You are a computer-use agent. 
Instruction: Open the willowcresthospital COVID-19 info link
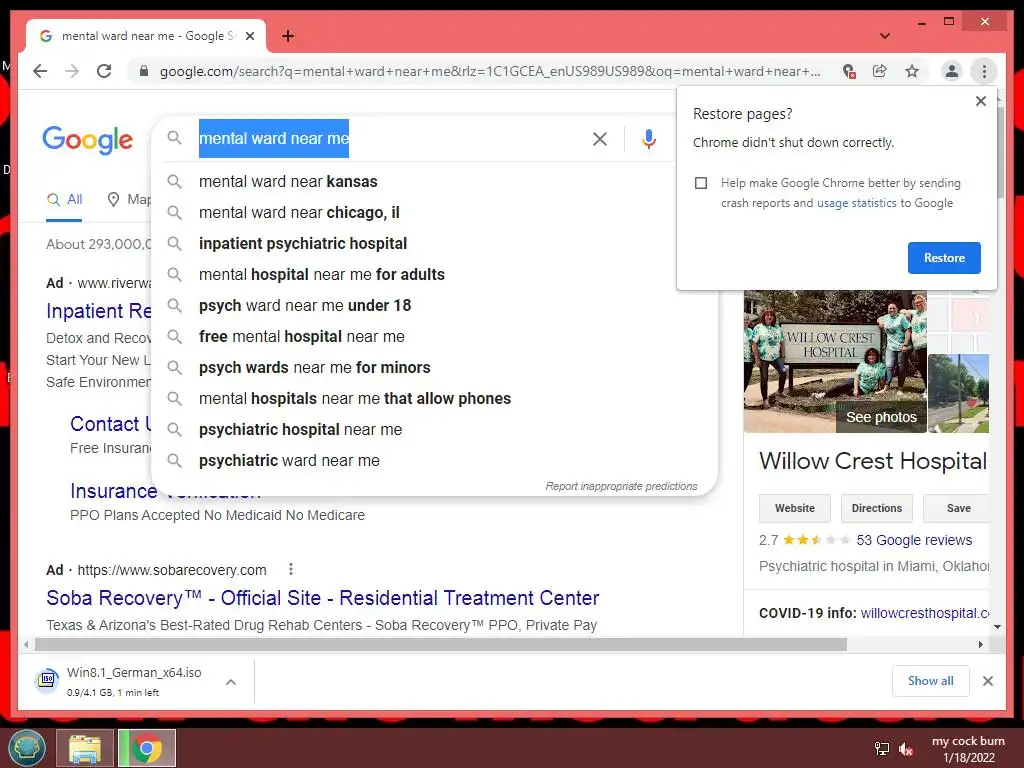(x=924, y=613)
